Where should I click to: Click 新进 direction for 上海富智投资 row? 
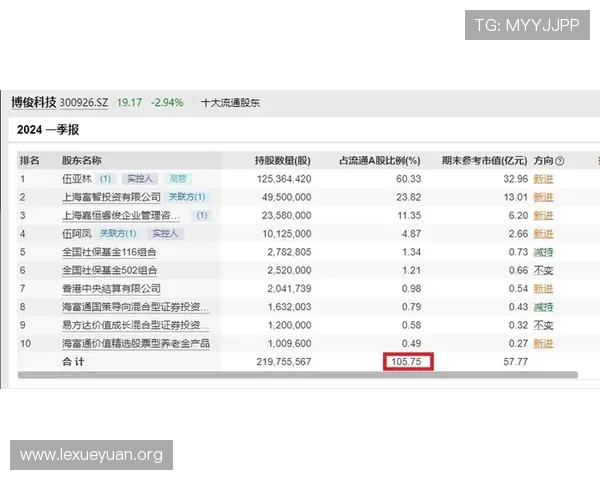tap(543, 197)
